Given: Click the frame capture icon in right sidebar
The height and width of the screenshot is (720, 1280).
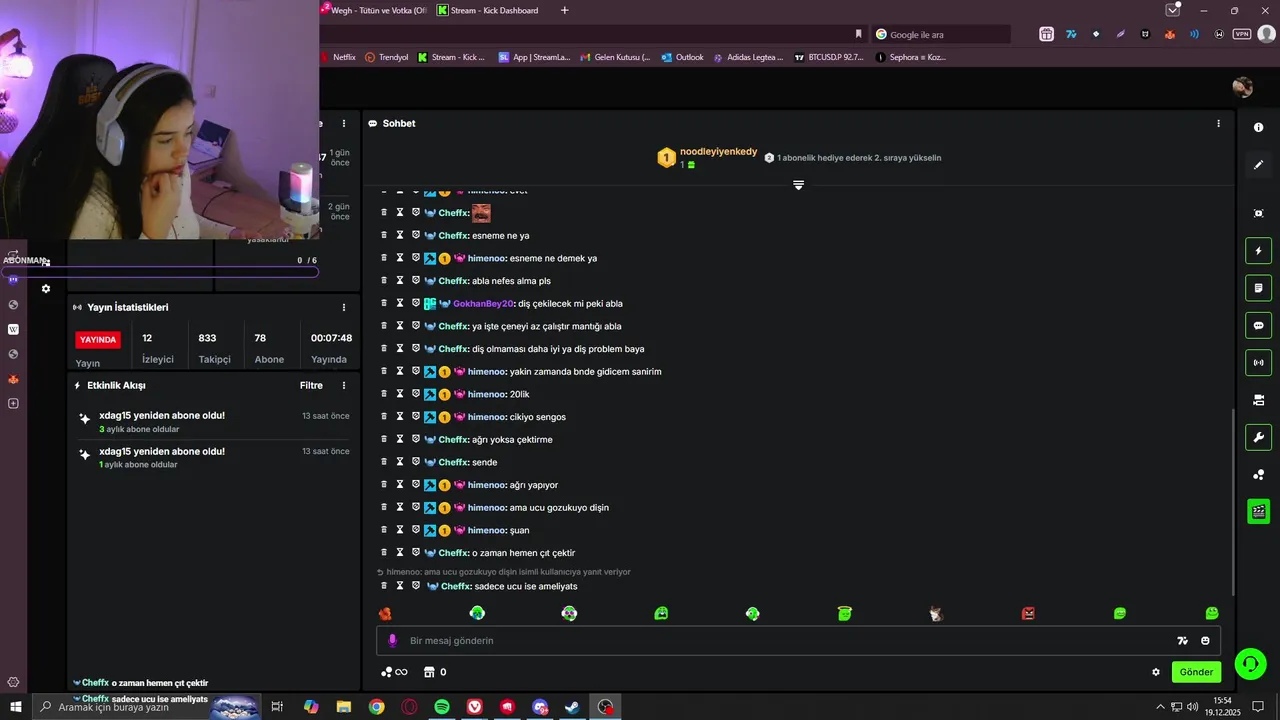Looking at the screenshot, I should (1258, 213).
